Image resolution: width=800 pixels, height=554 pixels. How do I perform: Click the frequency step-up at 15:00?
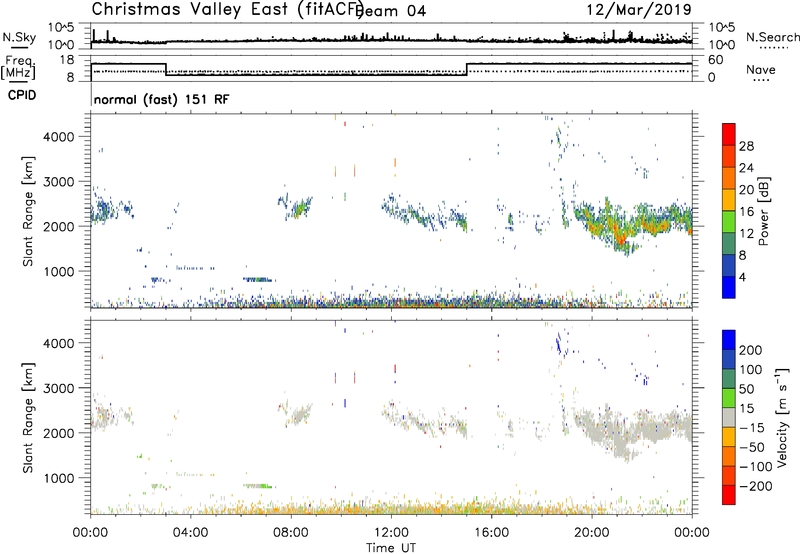(x=467, y=69)
